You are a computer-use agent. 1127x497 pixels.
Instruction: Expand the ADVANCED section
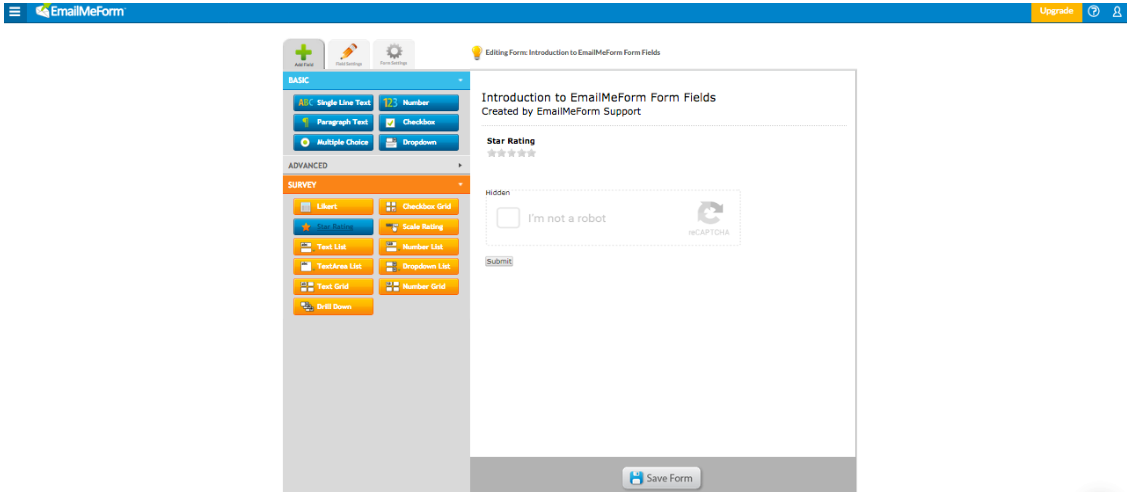coord(377,165)
